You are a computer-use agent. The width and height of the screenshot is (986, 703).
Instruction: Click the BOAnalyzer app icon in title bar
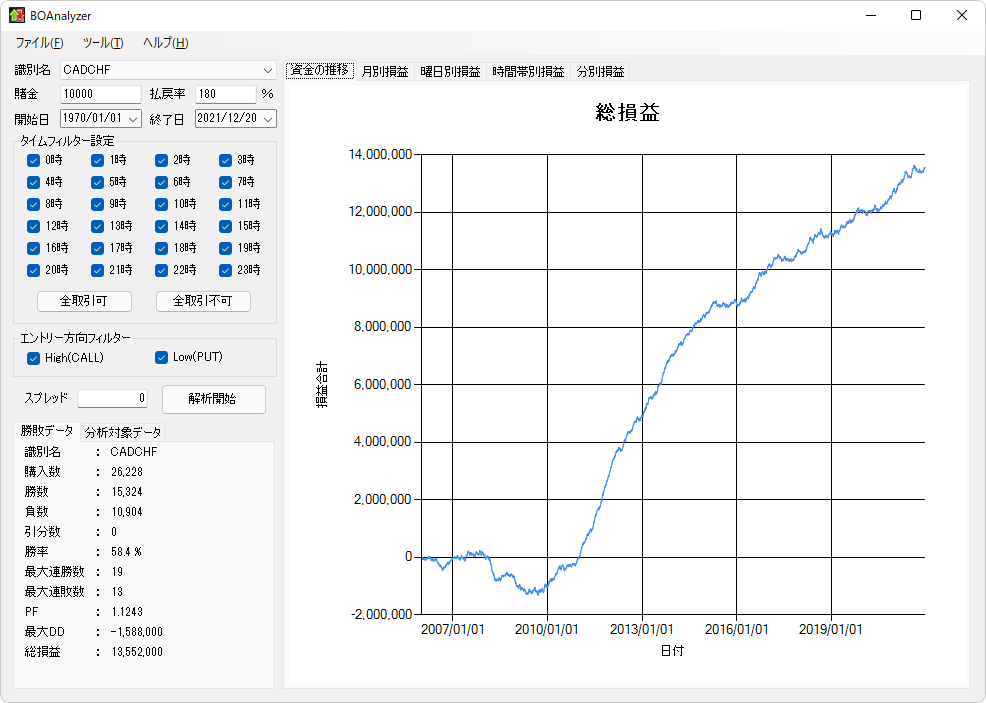(17, 15)
